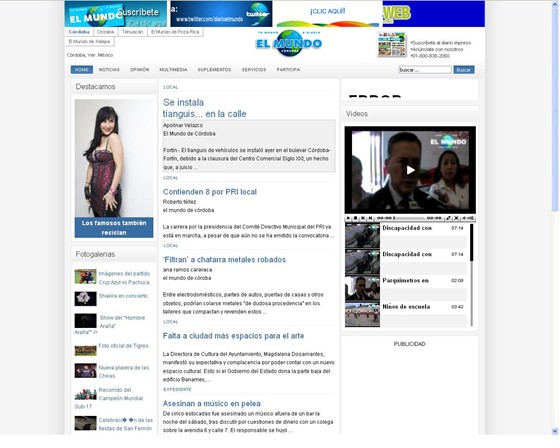The height and width of the screenshot is (448, 560).
Task: Open the first 'Discapacidad con' video thumbnail
Action: coord(362,236)
